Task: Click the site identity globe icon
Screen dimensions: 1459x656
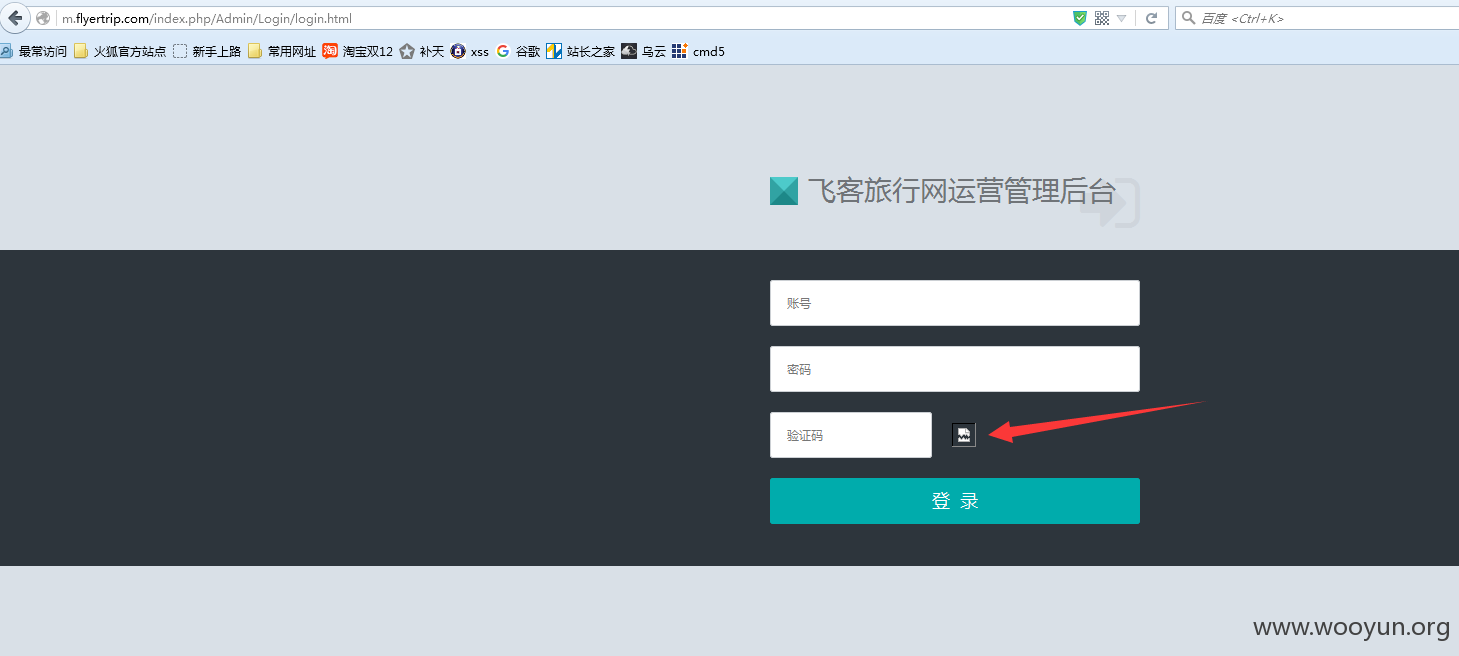Action: click(x=43, y=18)
